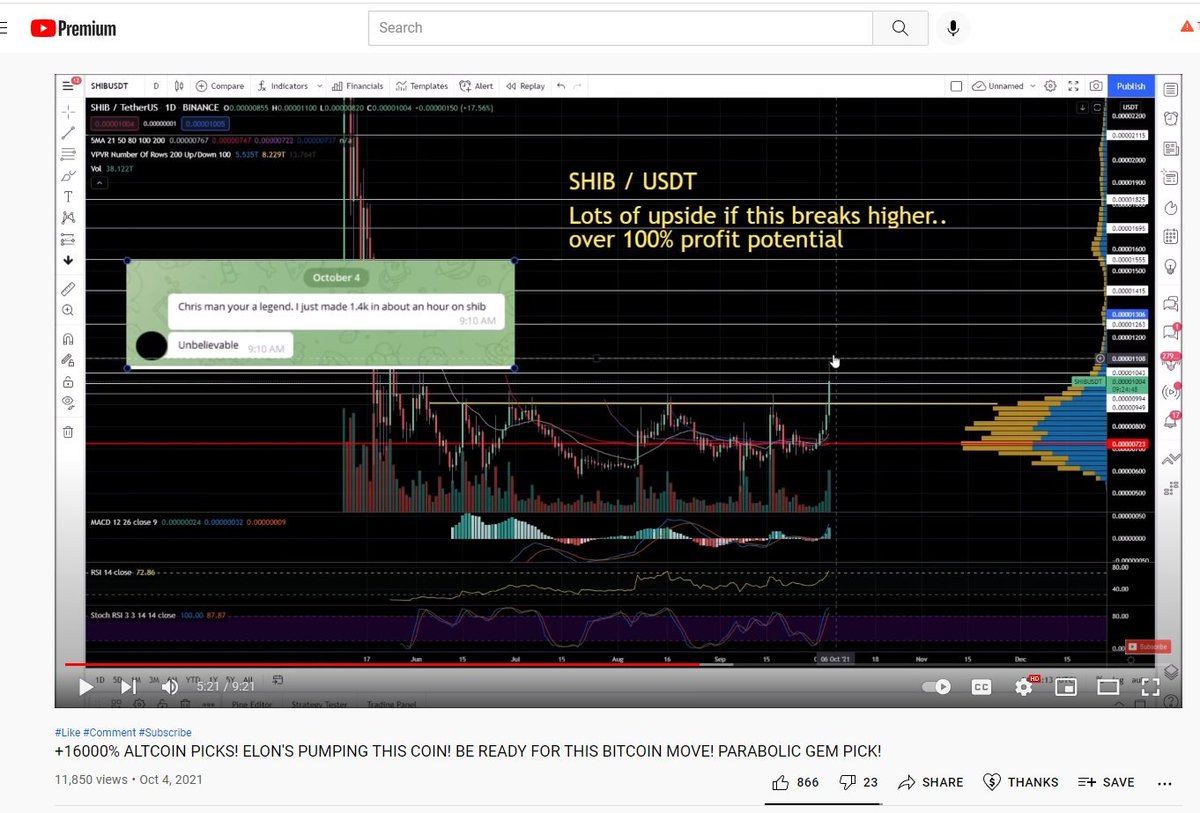Toggle magnet mode
Viewport: 1200px width, 813px height.
click(x=68, y=338)
